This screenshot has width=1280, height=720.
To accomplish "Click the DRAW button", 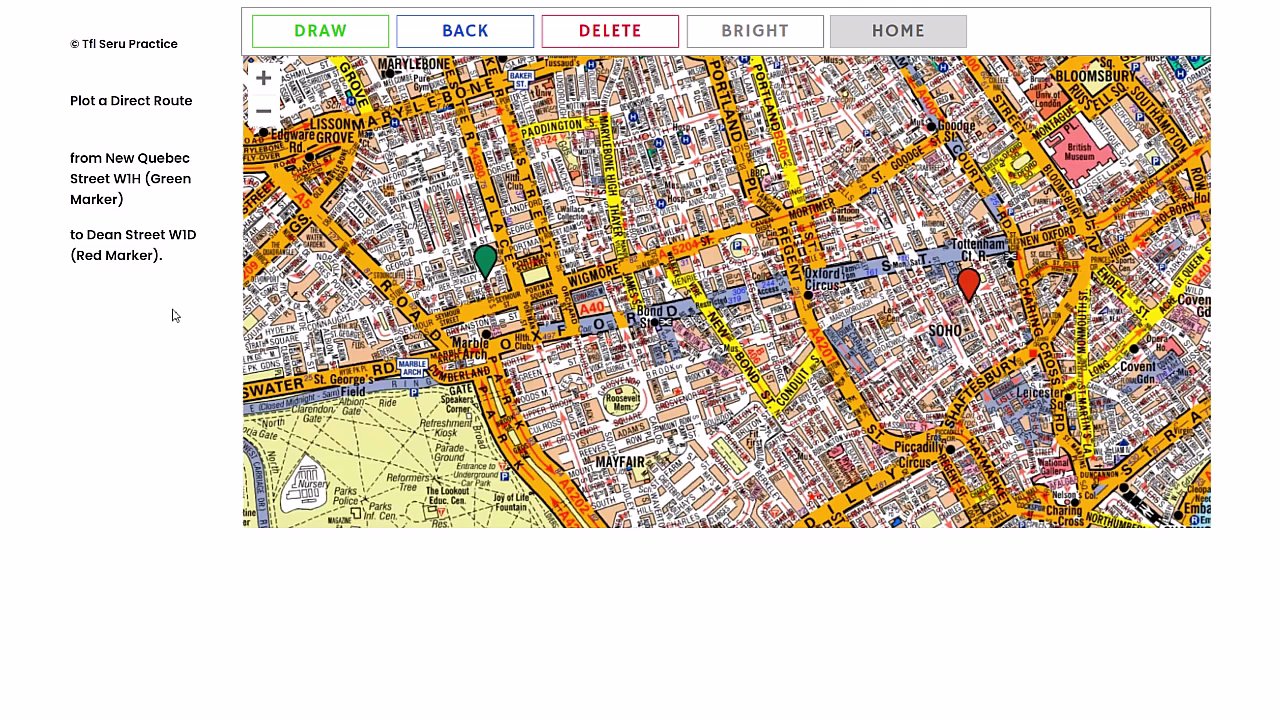I will point(320,31).
